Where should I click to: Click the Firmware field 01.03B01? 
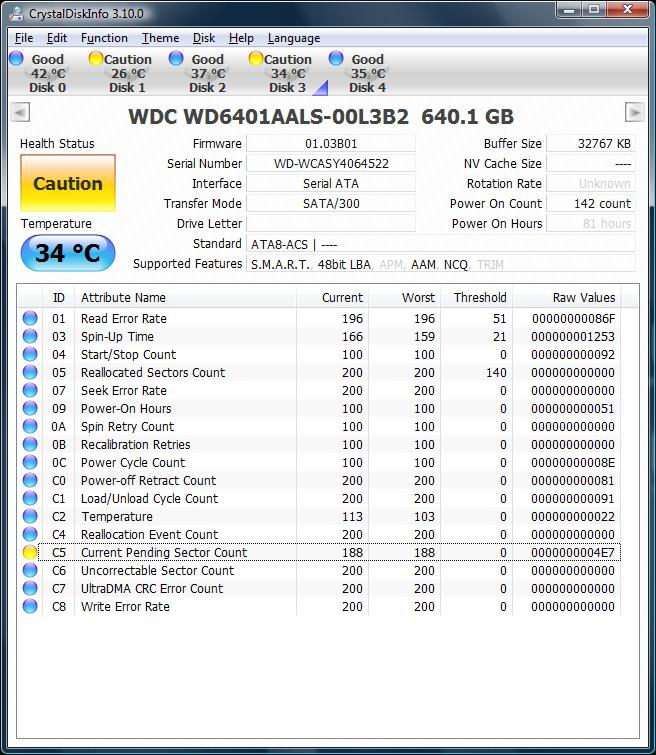point(331,143)
